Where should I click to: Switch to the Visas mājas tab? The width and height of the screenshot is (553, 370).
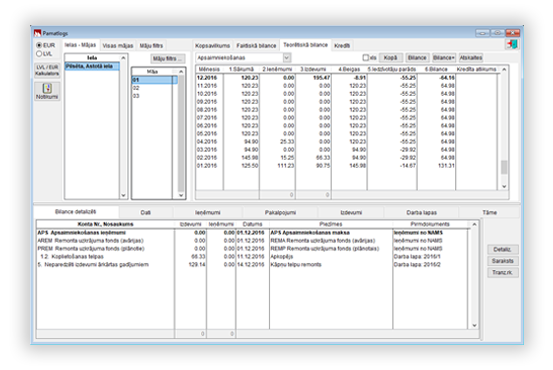click(x=118, y=46)
